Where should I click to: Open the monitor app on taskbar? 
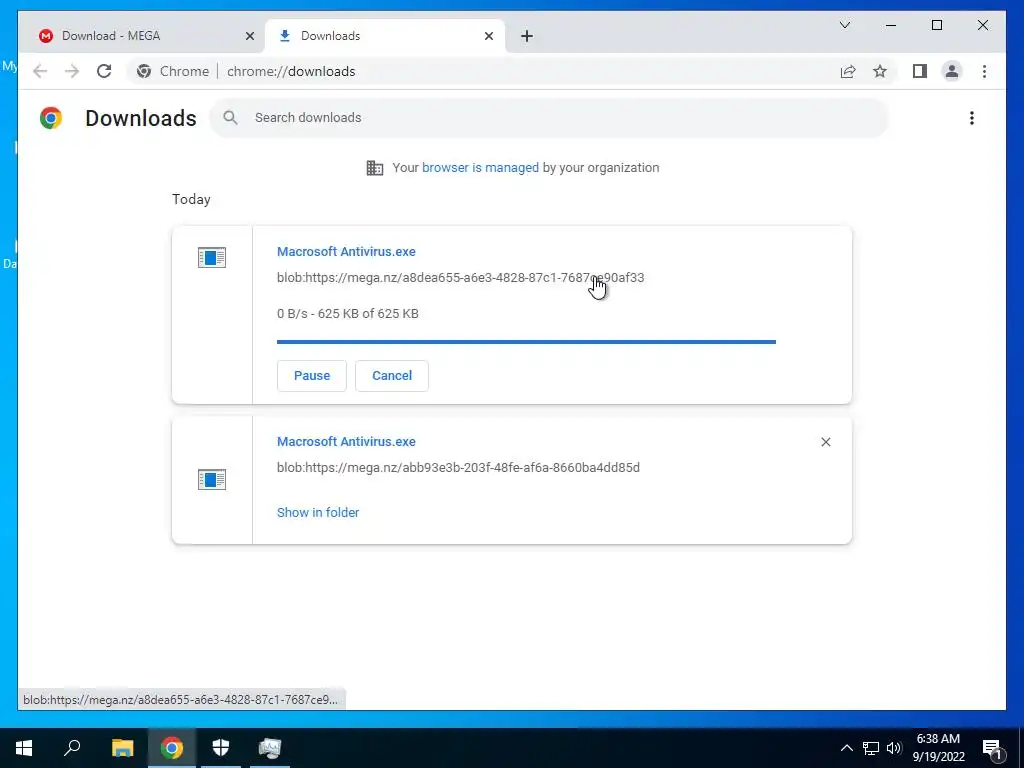[270, 748]
